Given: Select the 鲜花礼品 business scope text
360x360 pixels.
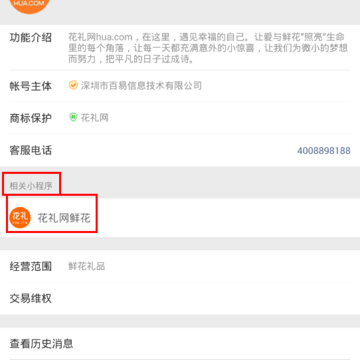Looking at the screenshot, I should pos(87,266).
